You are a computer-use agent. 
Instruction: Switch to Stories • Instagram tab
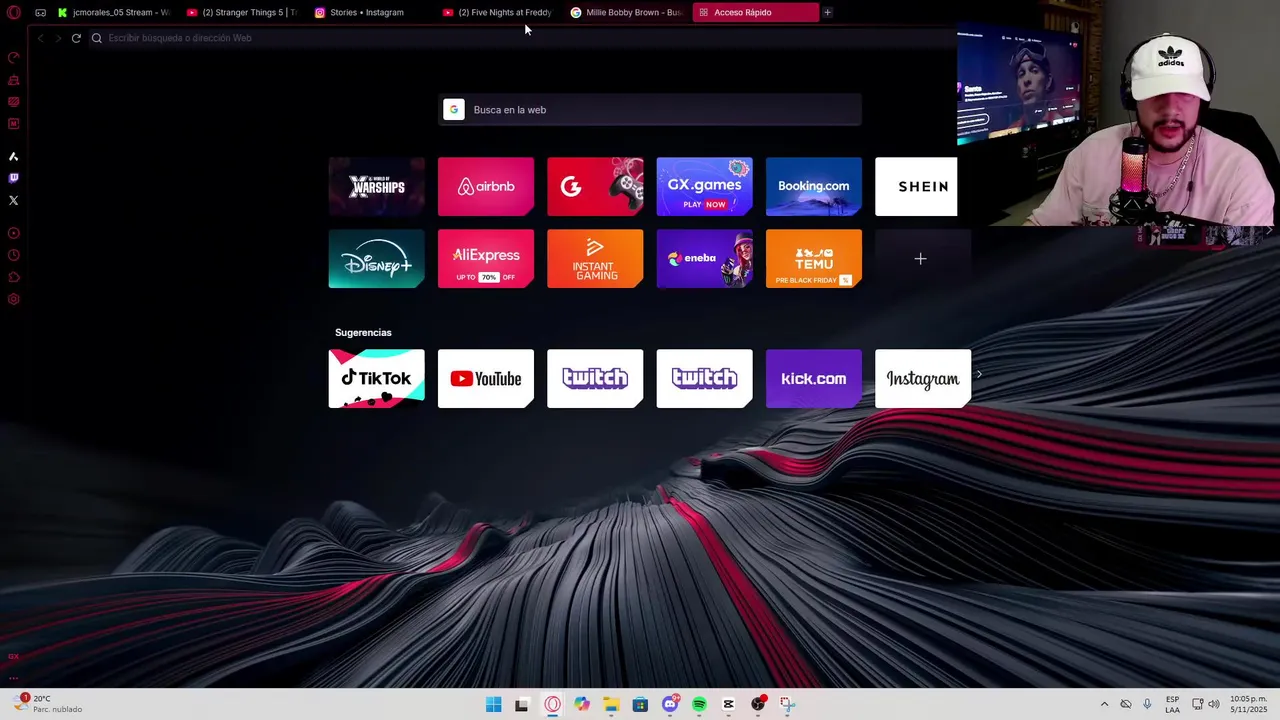[x=369, y=12]
